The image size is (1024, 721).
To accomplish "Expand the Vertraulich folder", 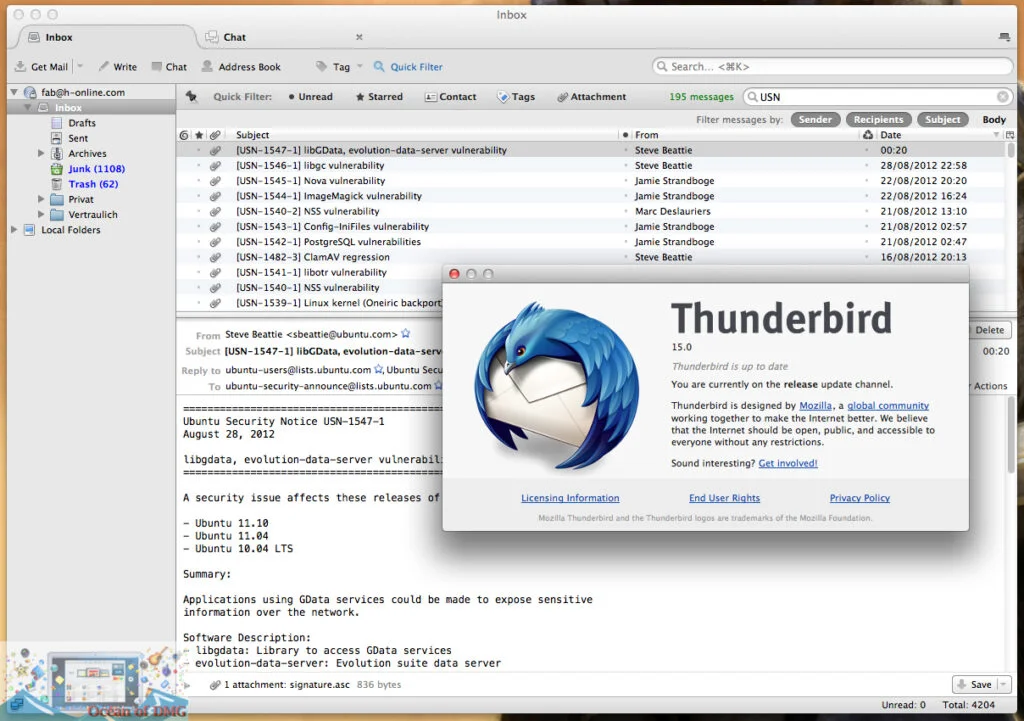I will pyautogui.click(x=41, y=214).
